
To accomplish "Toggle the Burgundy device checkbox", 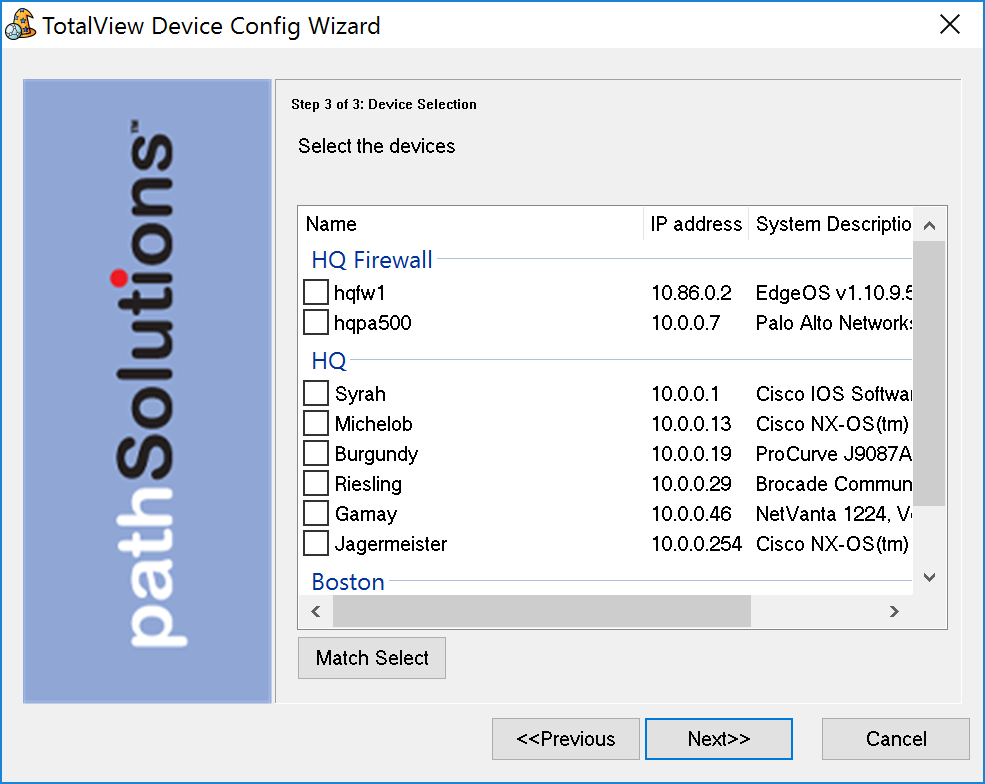I will click(316, 454).
